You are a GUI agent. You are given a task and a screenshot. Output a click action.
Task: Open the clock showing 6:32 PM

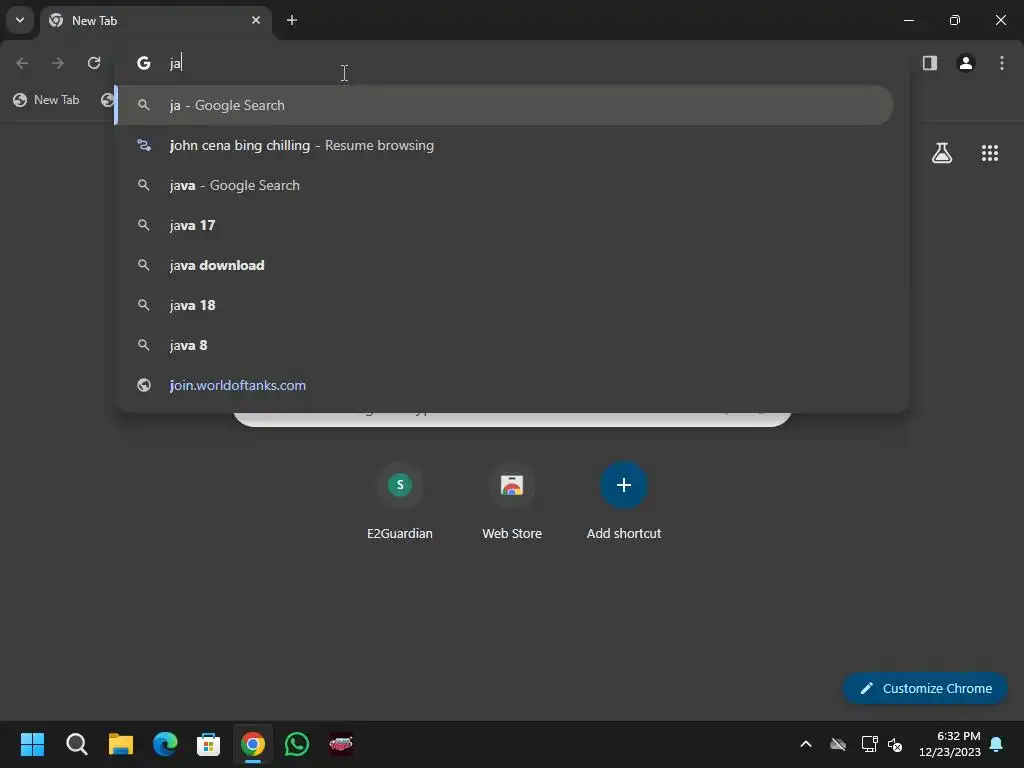[950, 744]
